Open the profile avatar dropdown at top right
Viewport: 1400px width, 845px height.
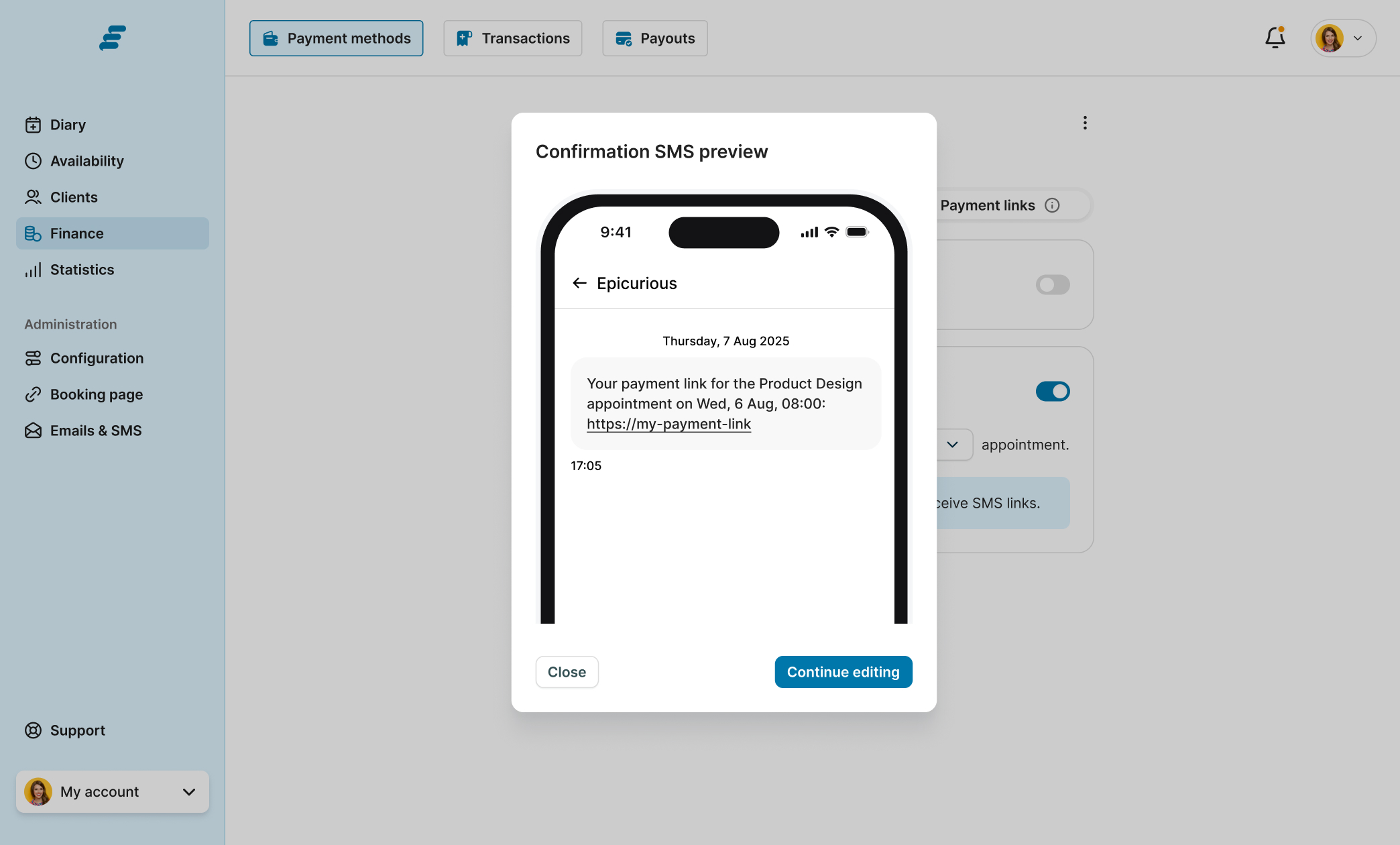pos(1343,38)
